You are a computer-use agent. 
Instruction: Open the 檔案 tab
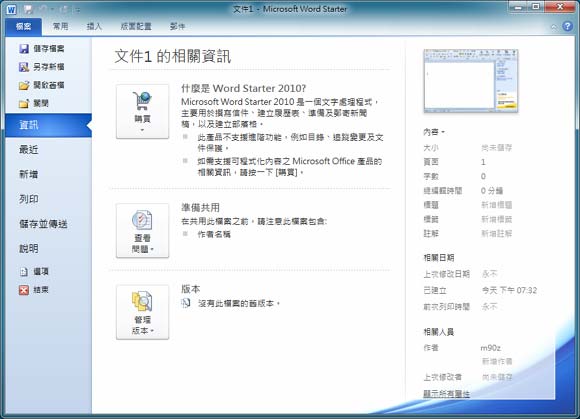pos(23,26)
